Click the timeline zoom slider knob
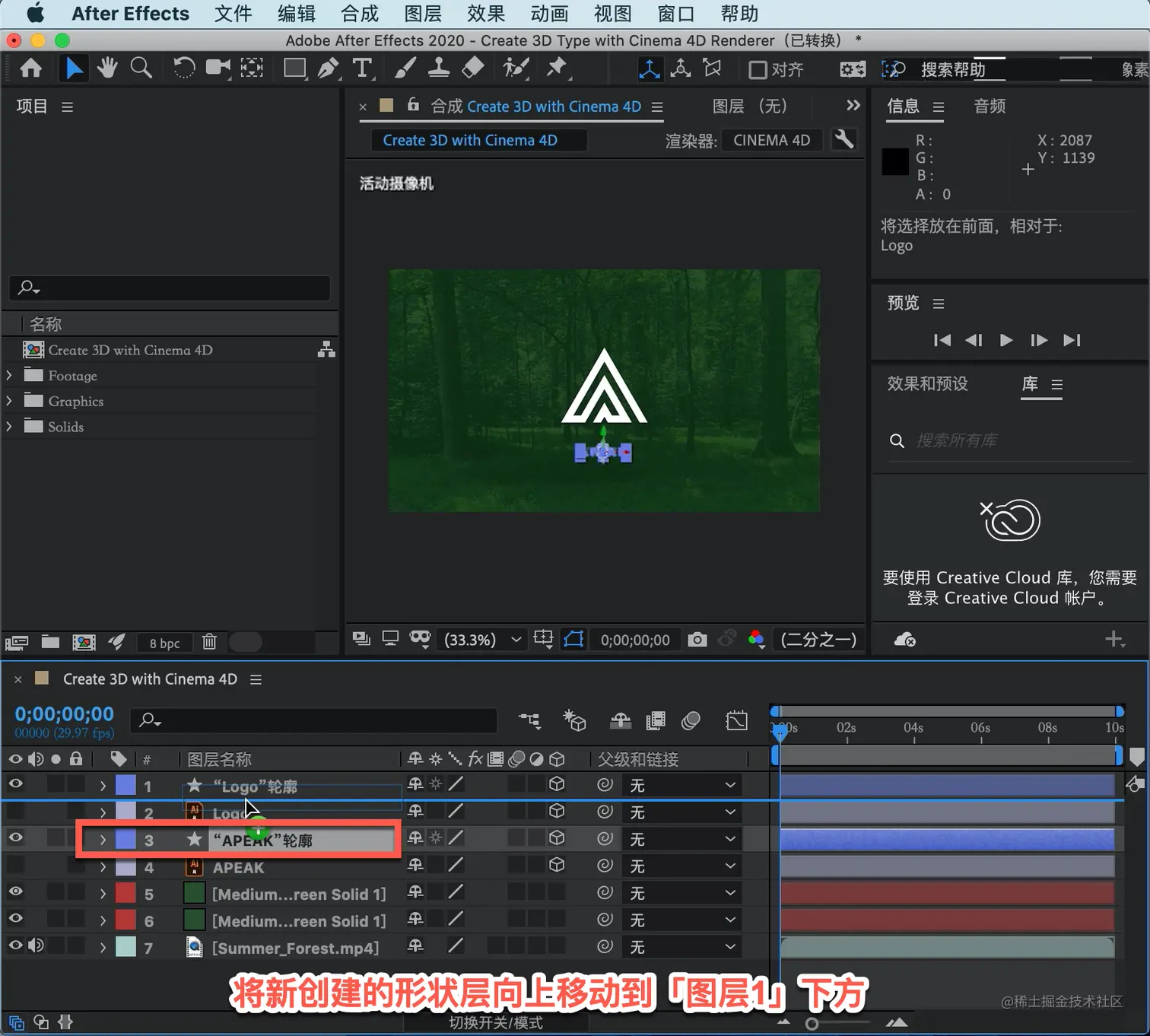The image size is (1150, 1036). pyautogui.click(x=812, y=1024)
